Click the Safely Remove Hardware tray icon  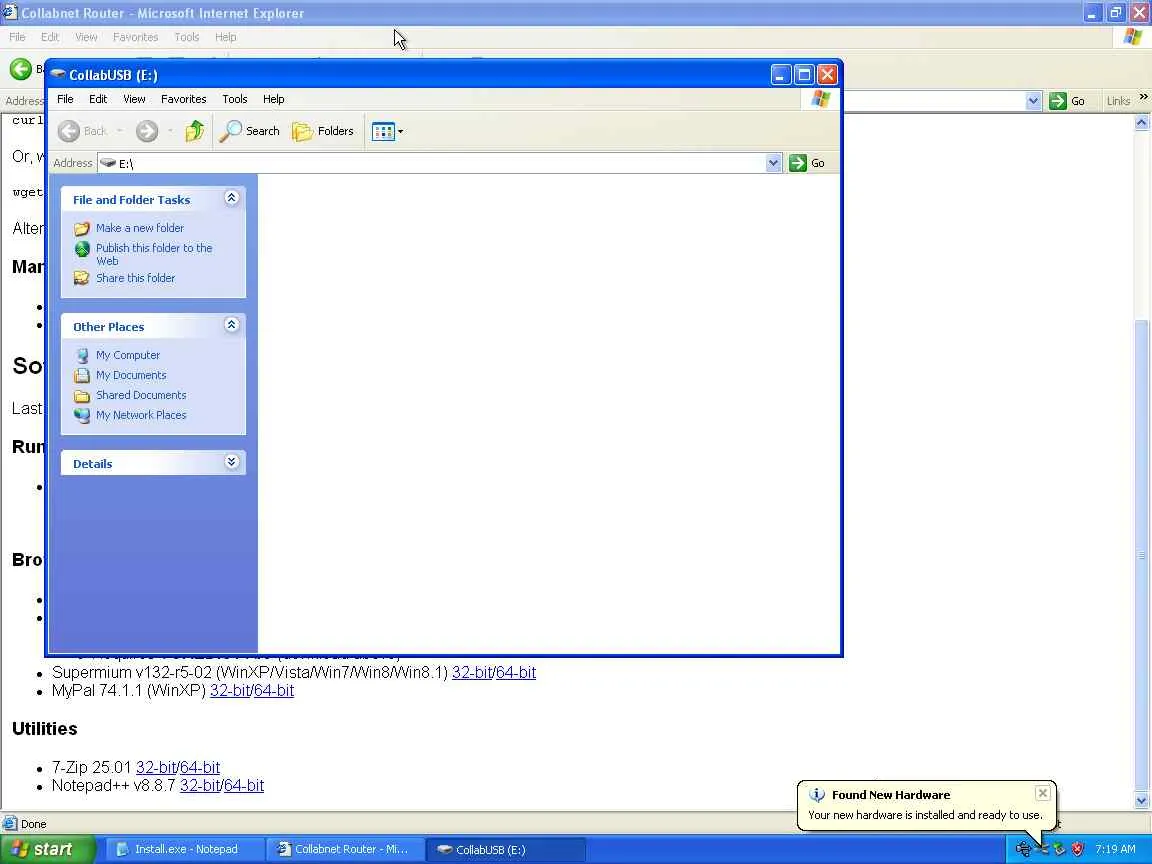pos(1059,849)
